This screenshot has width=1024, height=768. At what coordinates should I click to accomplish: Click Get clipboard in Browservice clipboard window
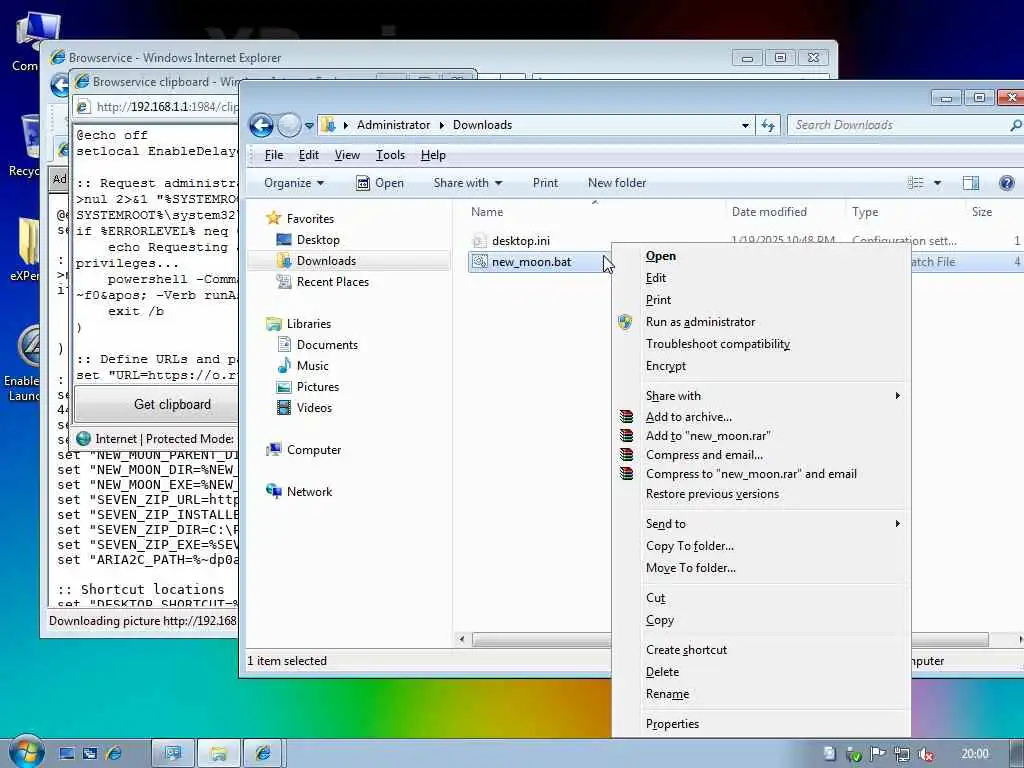(157, 404)
